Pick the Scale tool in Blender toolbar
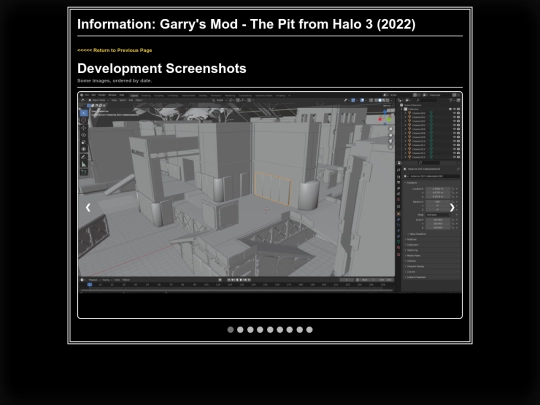Viewport: 540px width, 405px height. tap(84, 142)
